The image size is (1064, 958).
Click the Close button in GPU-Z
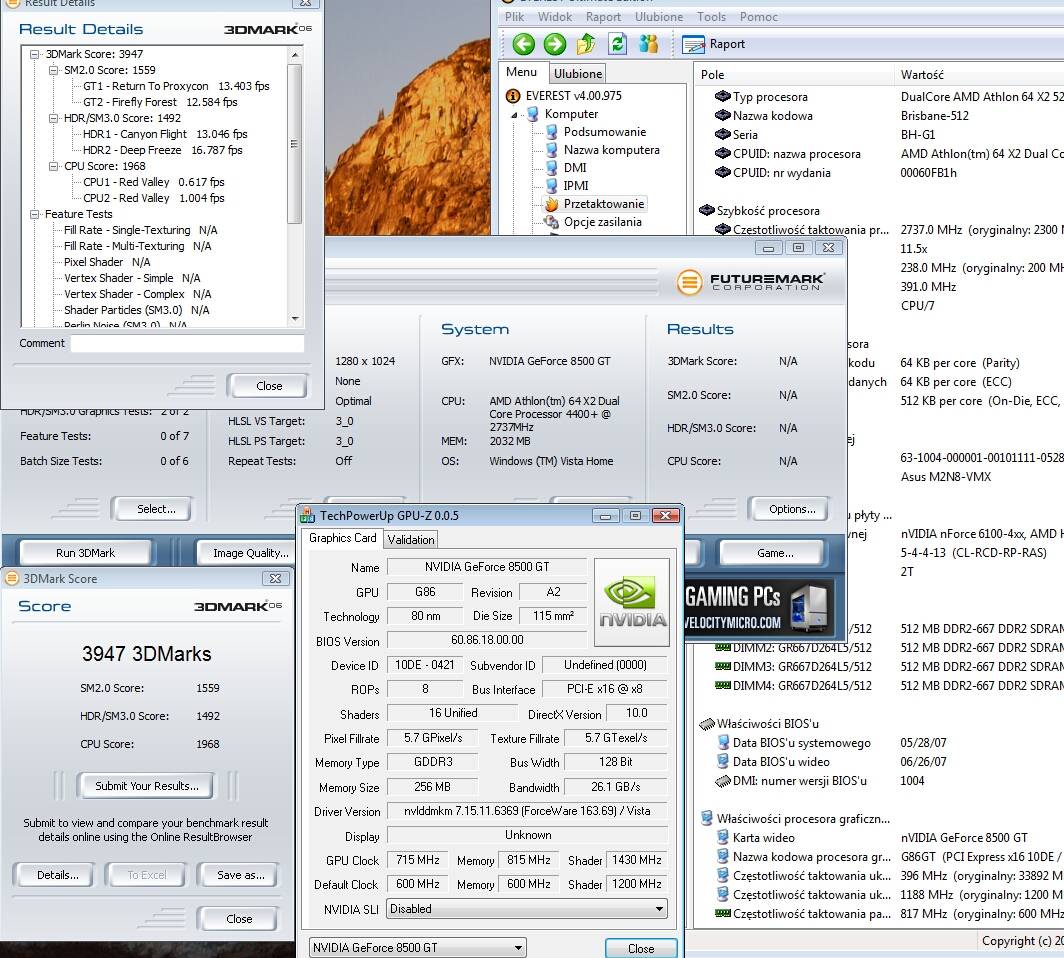coord(641,949)
